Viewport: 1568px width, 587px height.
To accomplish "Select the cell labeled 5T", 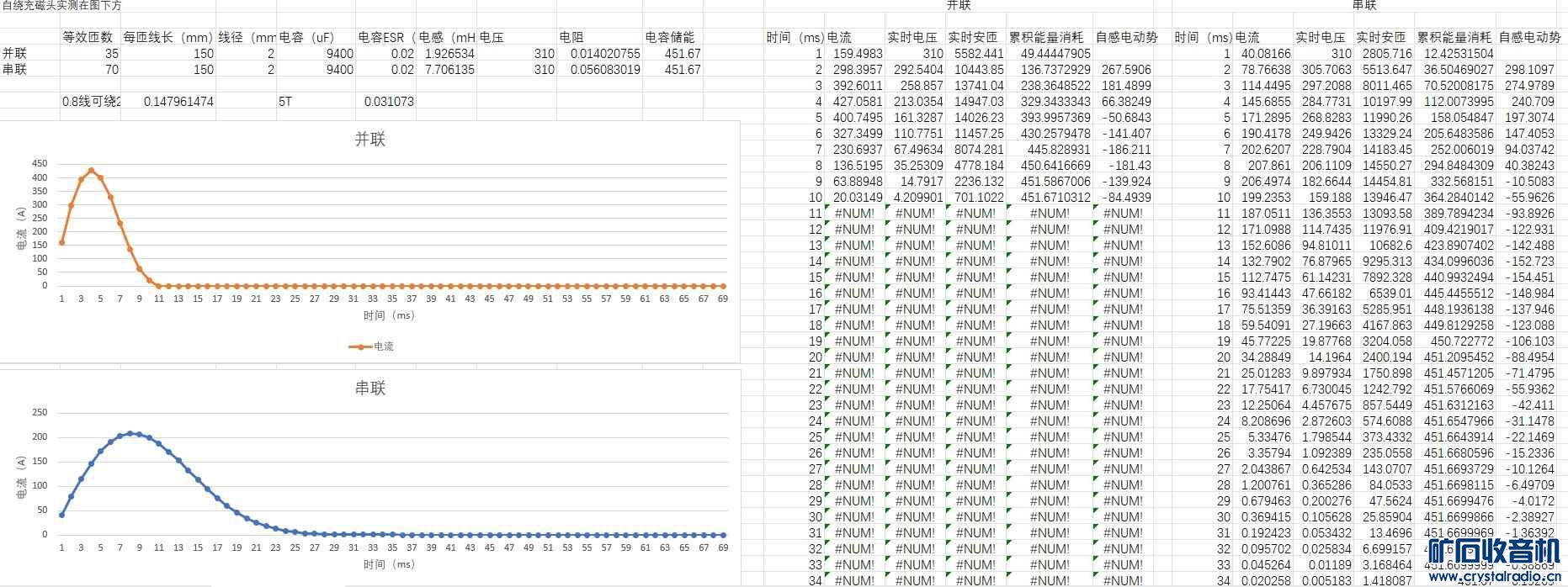I will (x=286, y=102).
